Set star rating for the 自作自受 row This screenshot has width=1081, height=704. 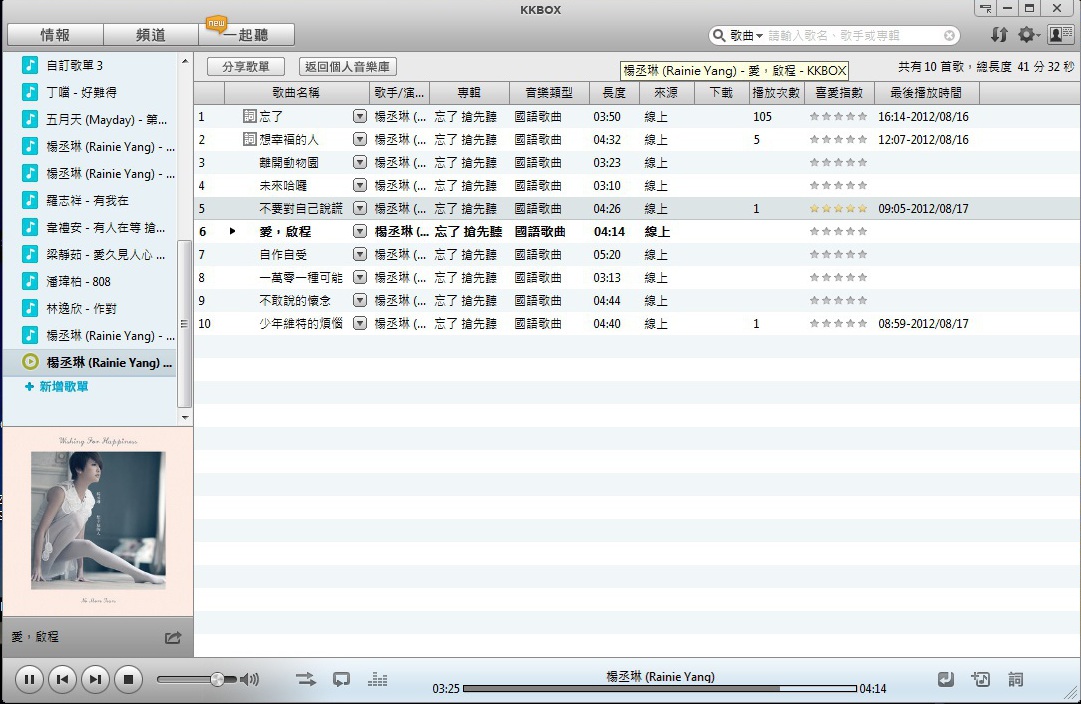838,254
